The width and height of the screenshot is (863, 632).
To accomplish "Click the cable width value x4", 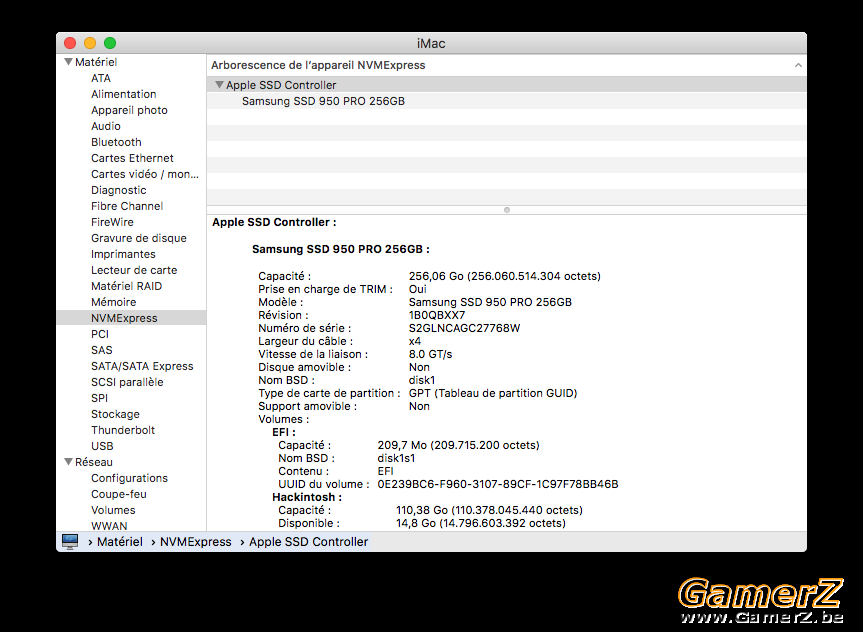I will (x=414, y=341).
